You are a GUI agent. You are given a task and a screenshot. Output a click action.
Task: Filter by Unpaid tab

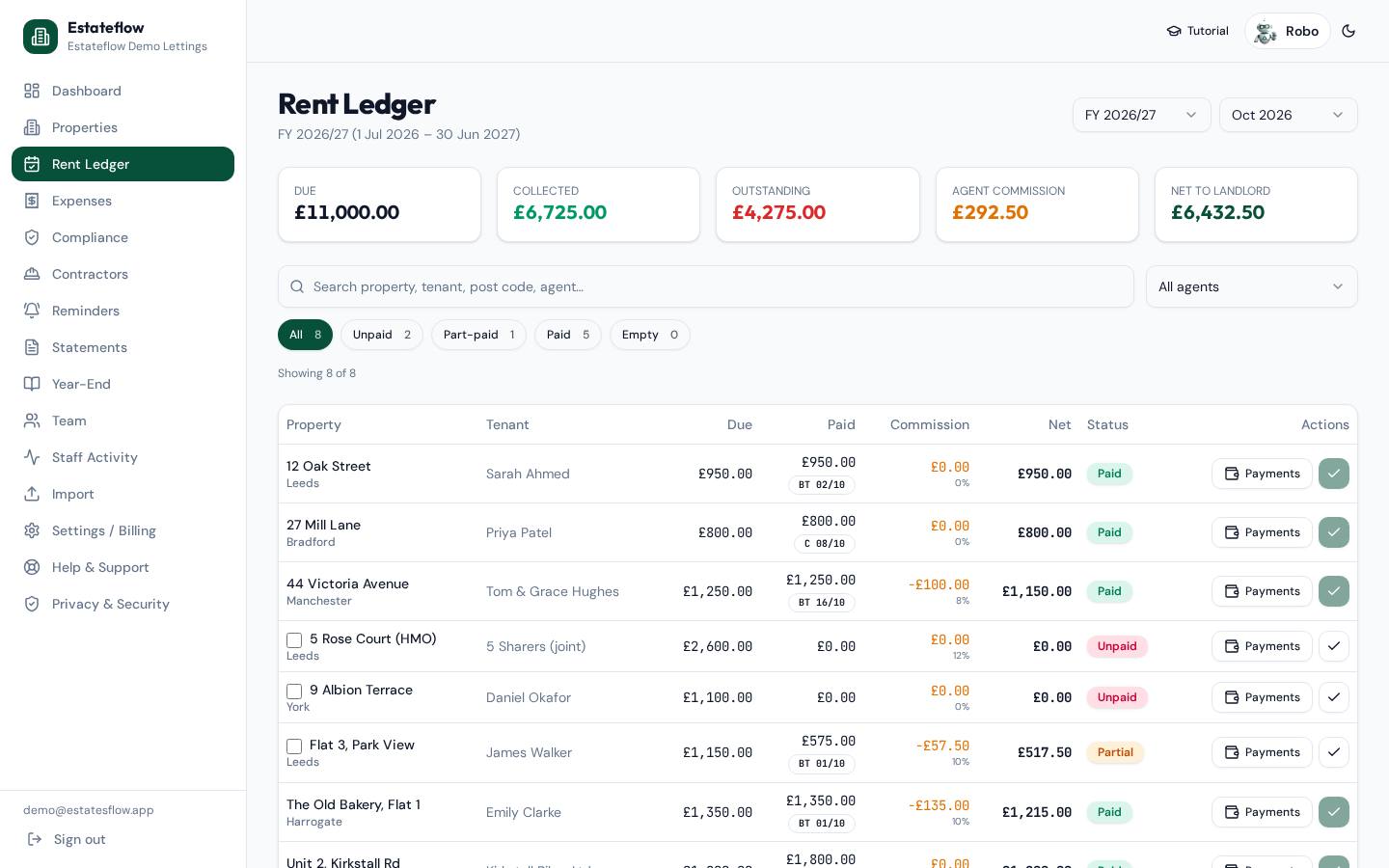coord(382,335)
